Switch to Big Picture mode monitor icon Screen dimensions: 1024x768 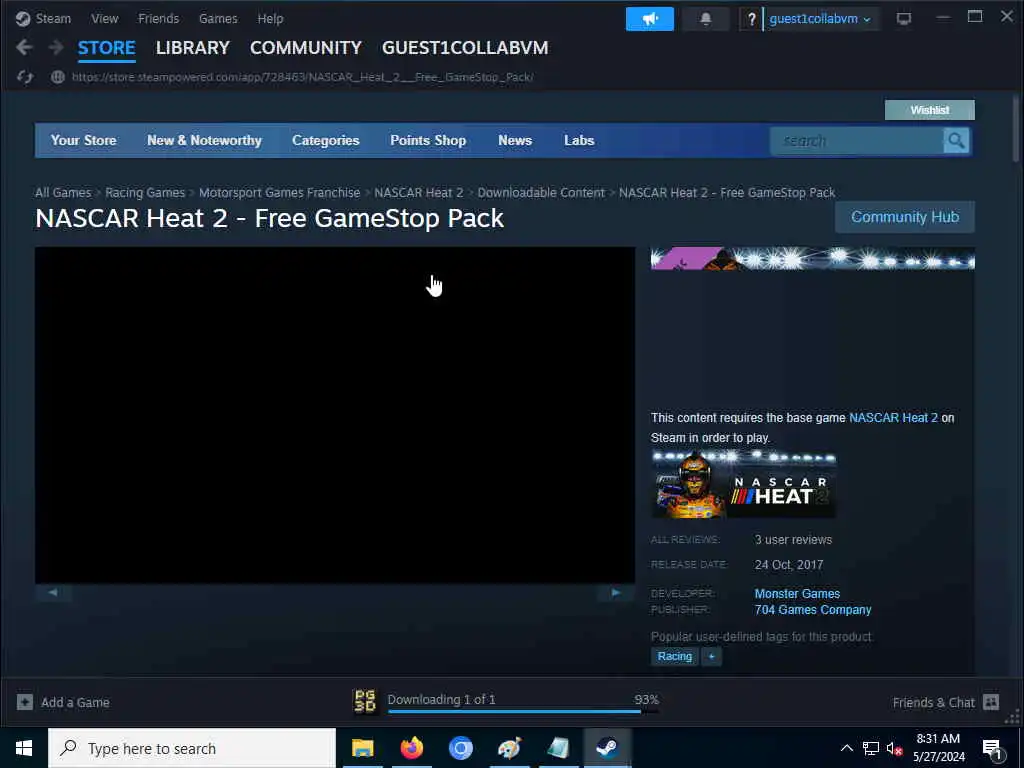click(x=904, y=19)
